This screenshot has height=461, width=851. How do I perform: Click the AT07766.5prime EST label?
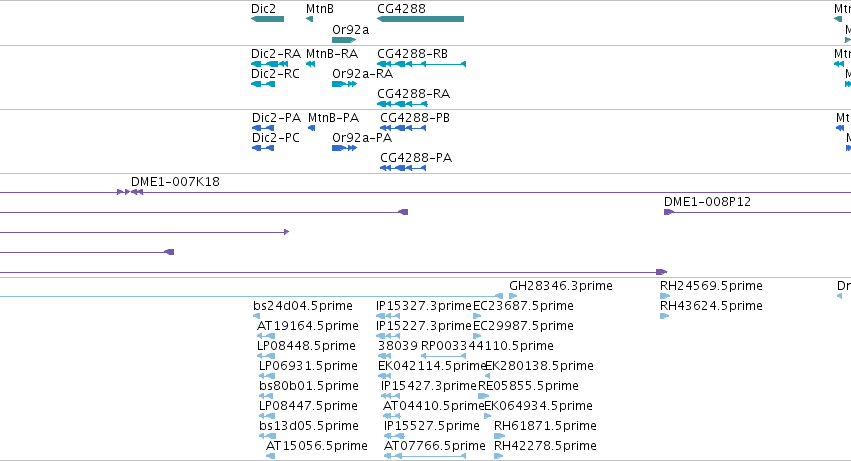tap(435, 447)
